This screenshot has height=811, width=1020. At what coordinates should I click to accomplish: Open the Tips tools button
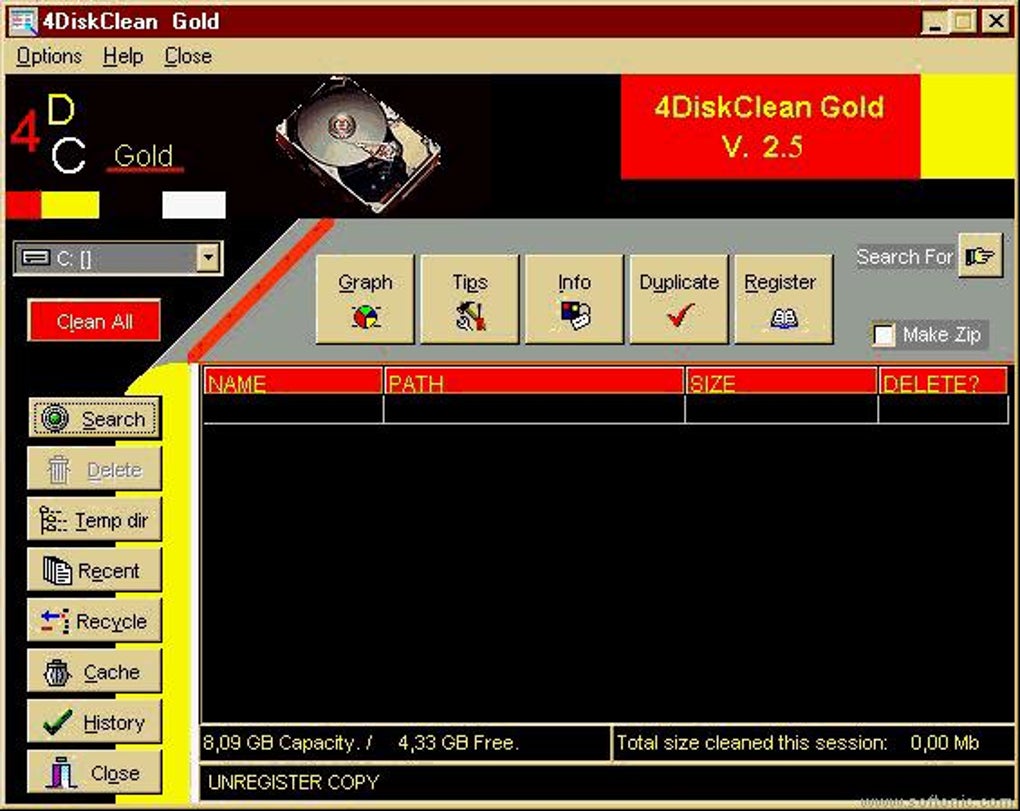[470, 299]
